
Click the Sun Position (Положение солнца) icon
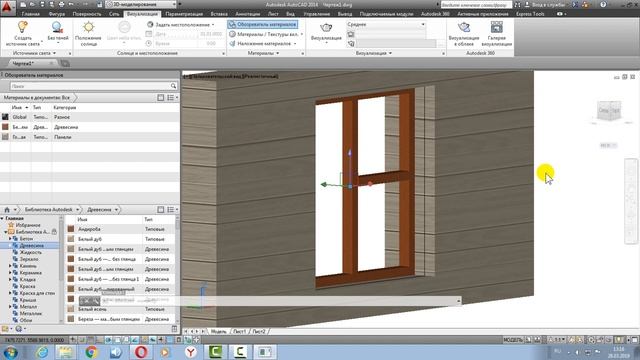click(x=88, y=27)
